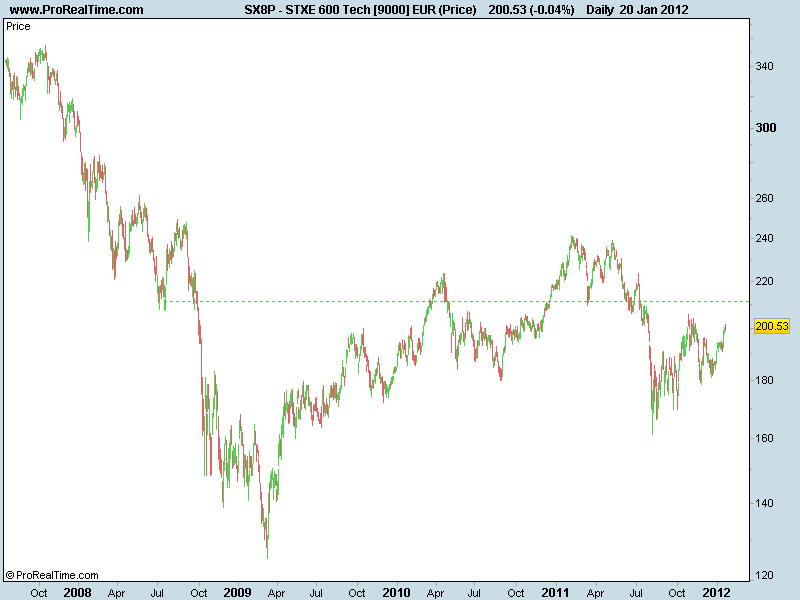The width and height of the screenshot is (800, 600).
Task: Click the '20 Jan 2012' date in the header
Action: click(x=654, y=10)
